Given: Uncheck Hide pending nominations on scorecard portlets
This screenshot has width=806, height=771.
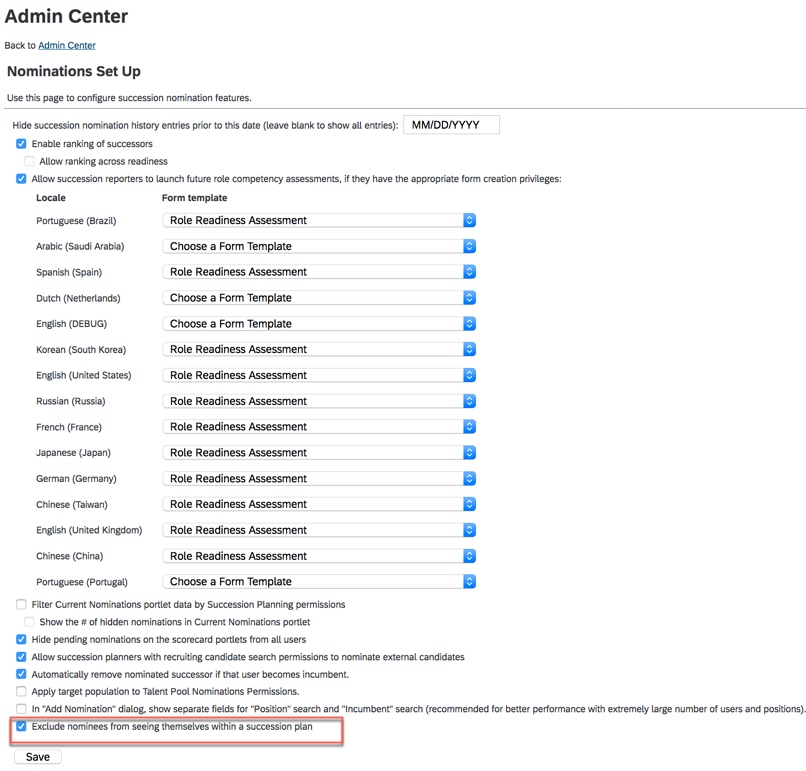Looking at the screenshot, I should point(21,640).
